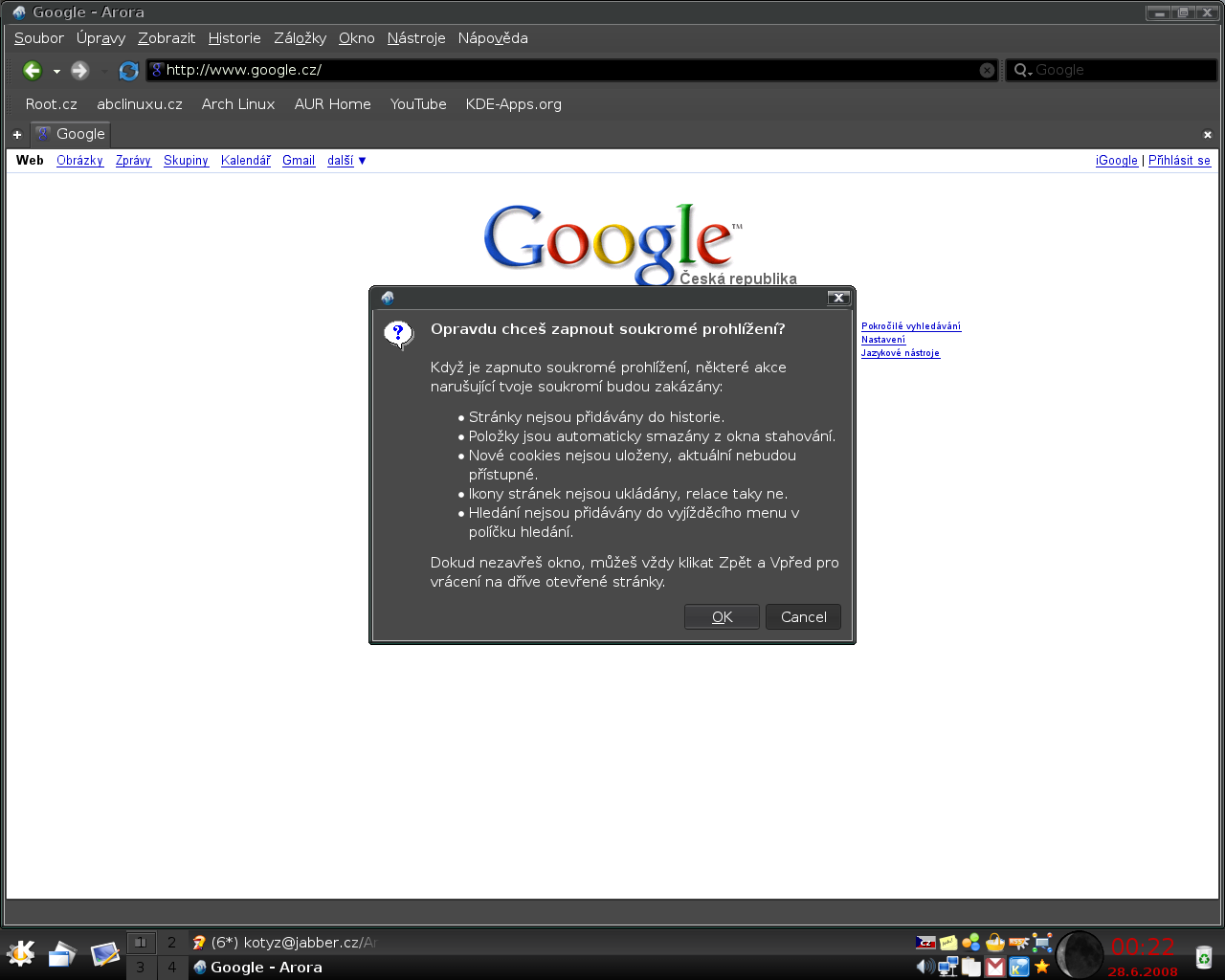Click the Kalendář link on Google
The height and width of the screenshot is (980, 1225).
(246, 161)
